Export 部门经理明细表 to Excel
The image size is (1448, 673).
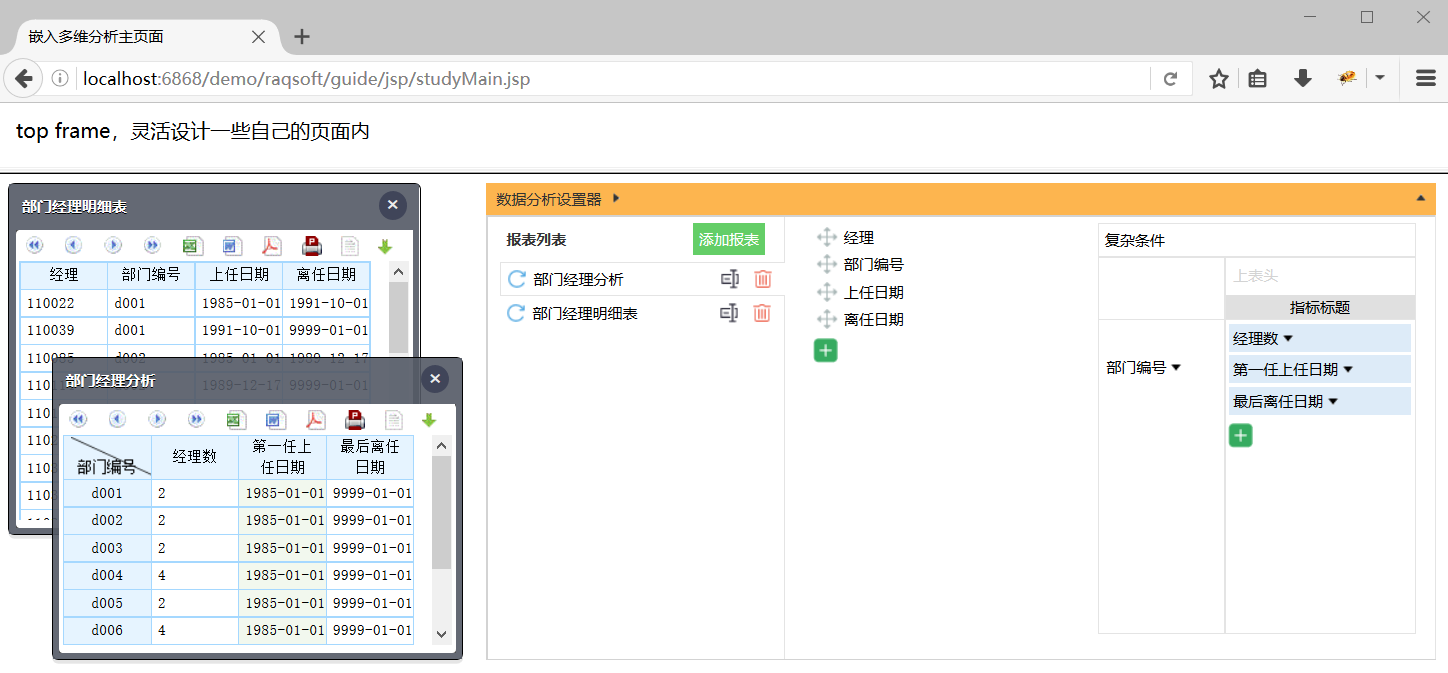[x=192, y=245]
